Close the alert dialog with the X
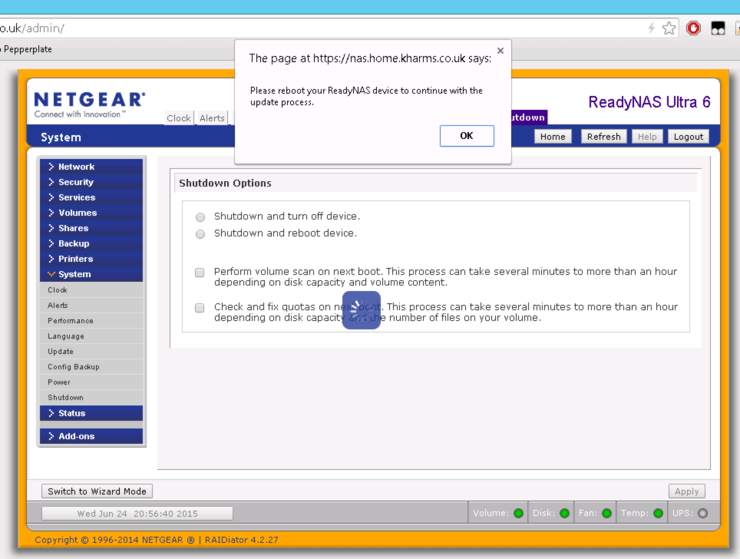Image resolution: width=740 pixels, height=559 pixels. (500, 51)
